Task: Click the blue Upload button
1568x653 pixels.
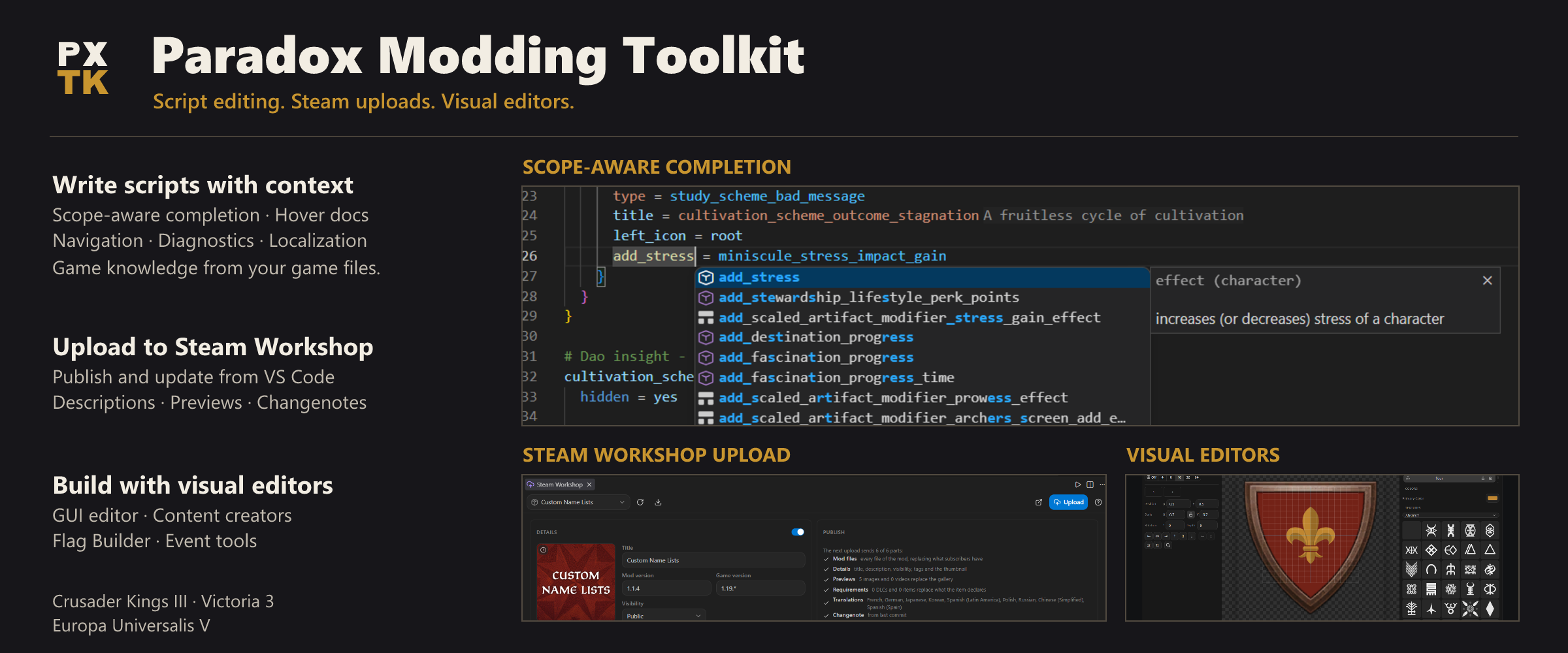Action: pyautogui.click(x=1068, y=502)
